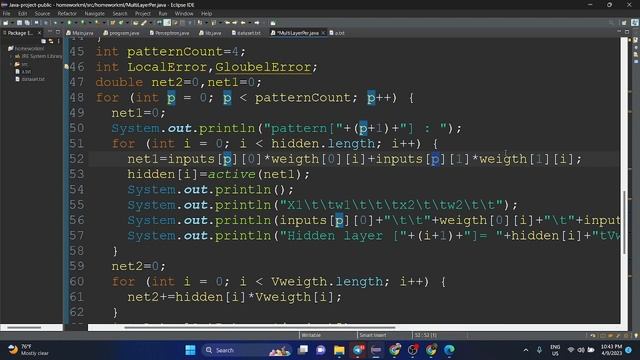The height and width of the screenshot is (360, 640).
Task: Switch to the a.txt editor tab
Action: (337, 33)
